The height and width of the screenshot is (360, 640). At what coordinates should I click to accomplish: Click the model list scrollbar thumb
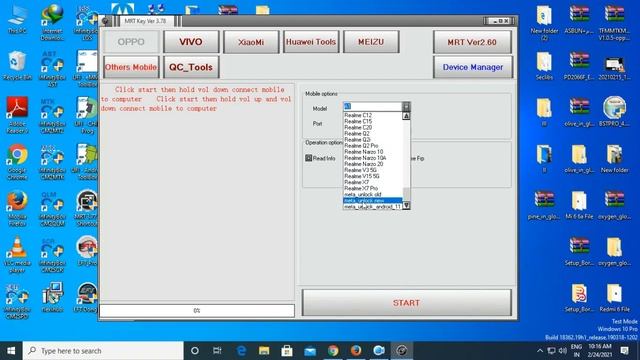(x=406, y=194)
